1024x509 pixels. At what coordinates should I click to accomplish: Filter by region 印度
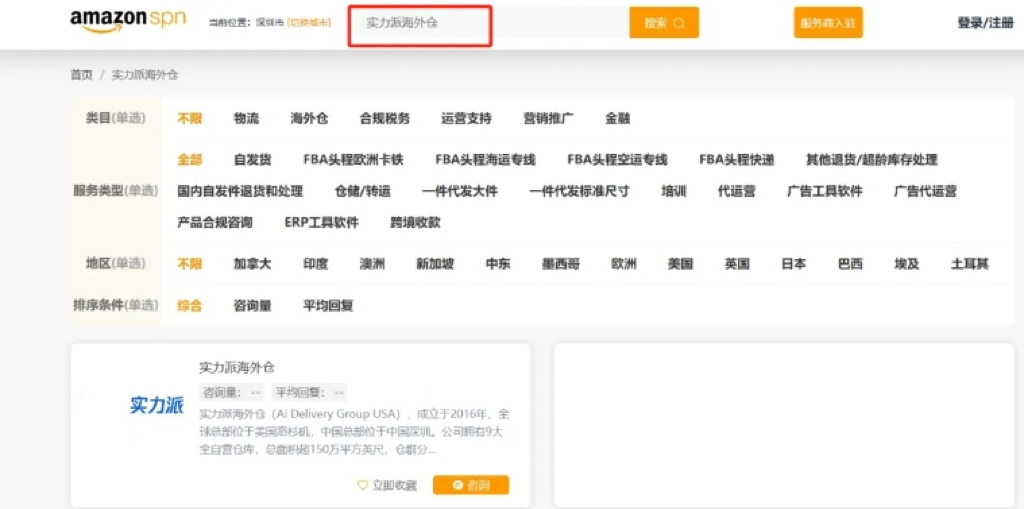(315, 264)
